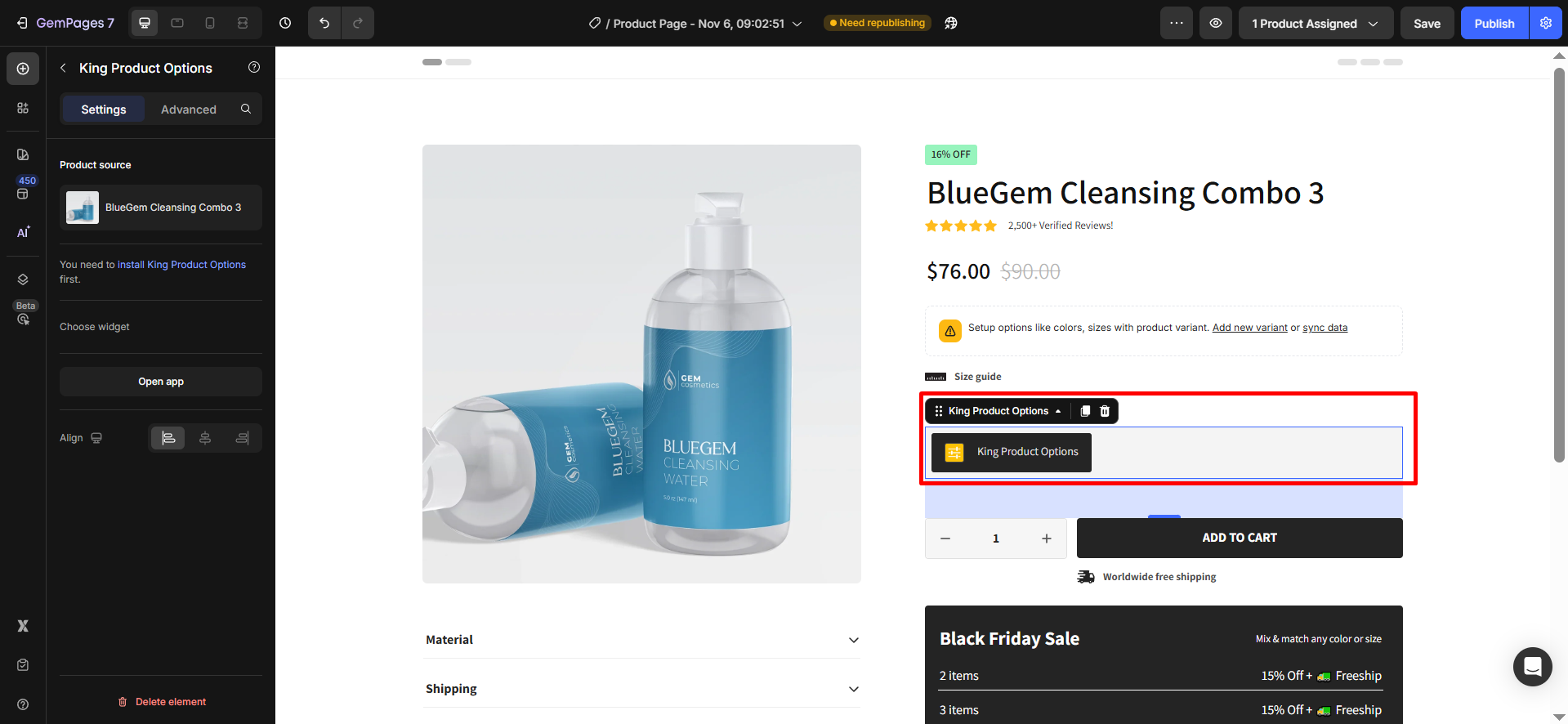Expand the Material accordion
This screenshot has height=724, width=1568.
pyautogui.click(x=641, y=640)
